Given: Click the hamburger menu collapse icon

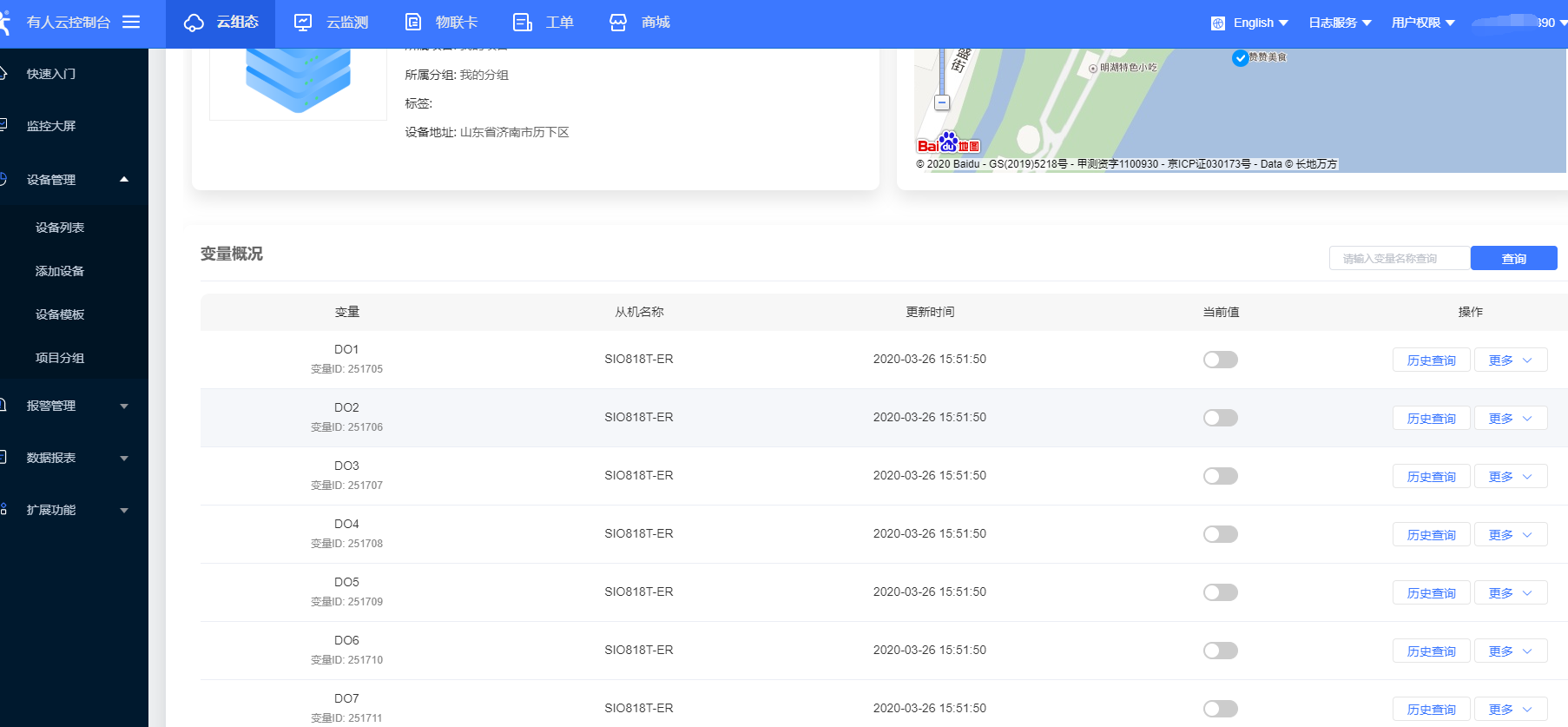Looking at the screenshot, I should coord(131,22).
